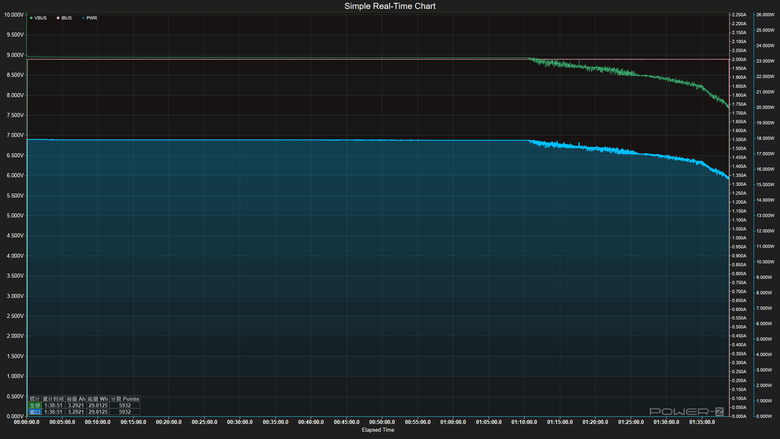Click the 统计 header cell in stats table
The width and height of the screenshot is (780, 439).
(35, 399)
